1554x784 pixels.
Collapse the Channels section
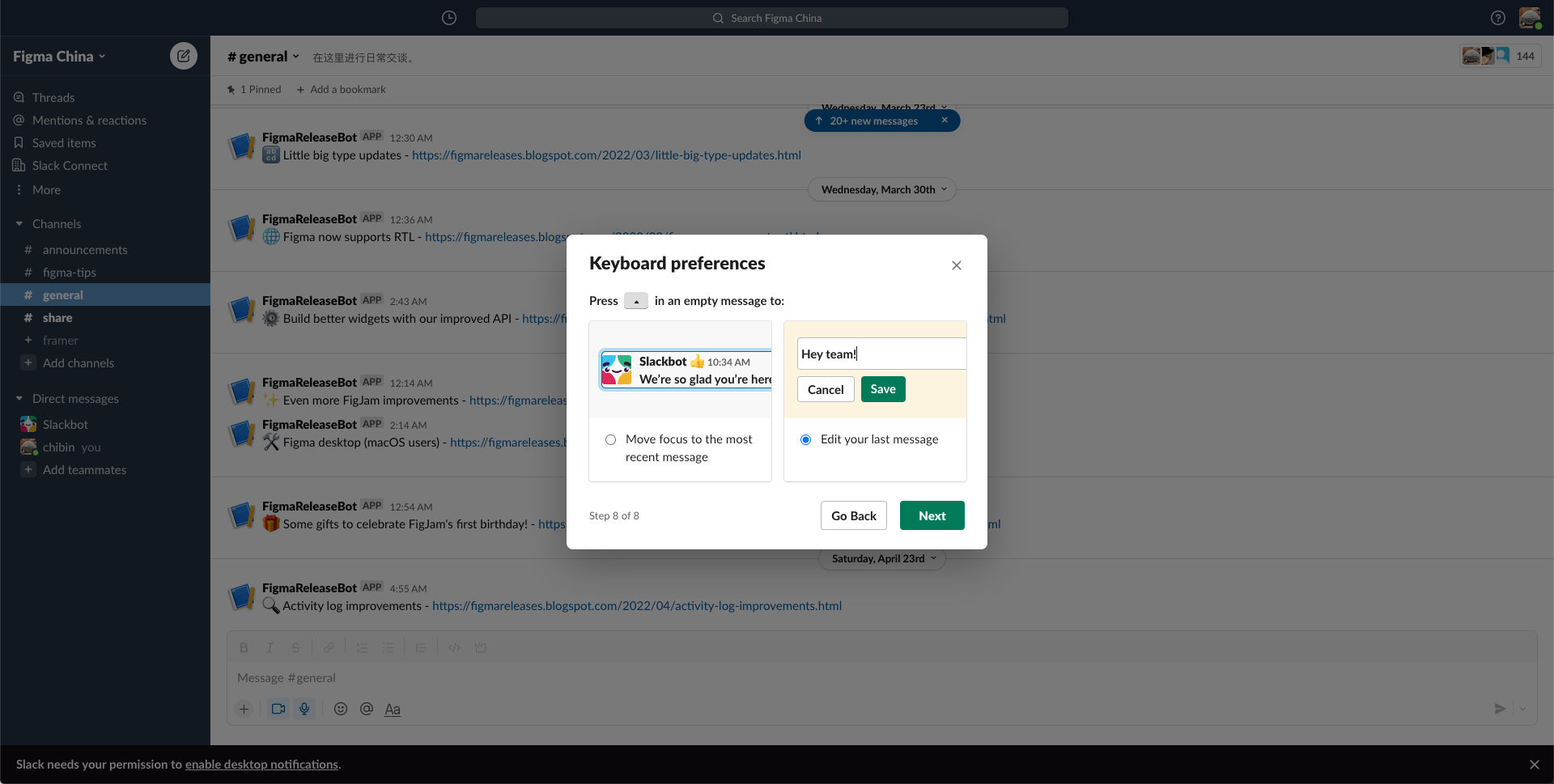click(x=19, y=223)
